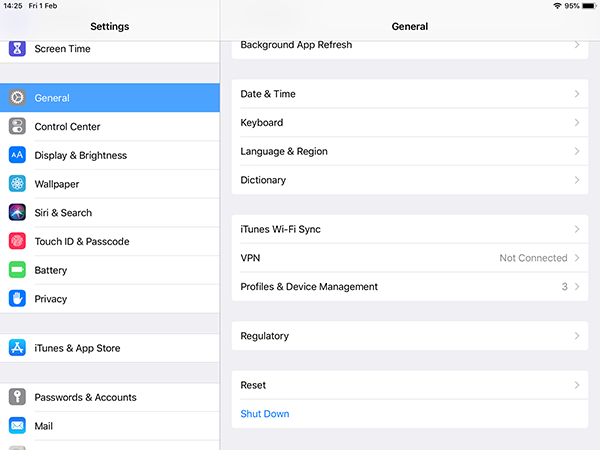Open VPN Not Connected chevron
The height and width of the screenshot is (450, 600).
tap(577, 258)
